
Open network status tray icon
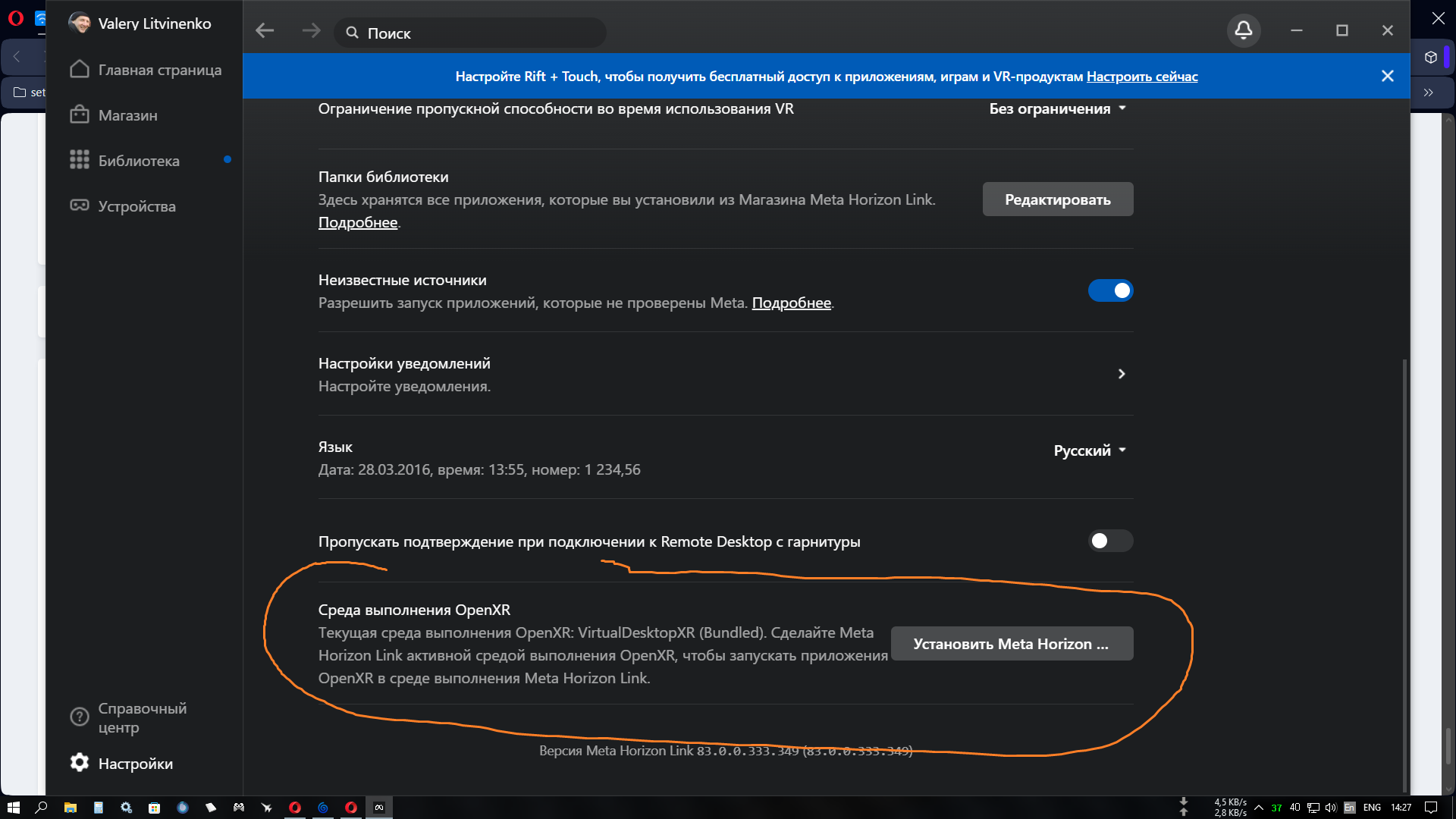[1313, 808]
